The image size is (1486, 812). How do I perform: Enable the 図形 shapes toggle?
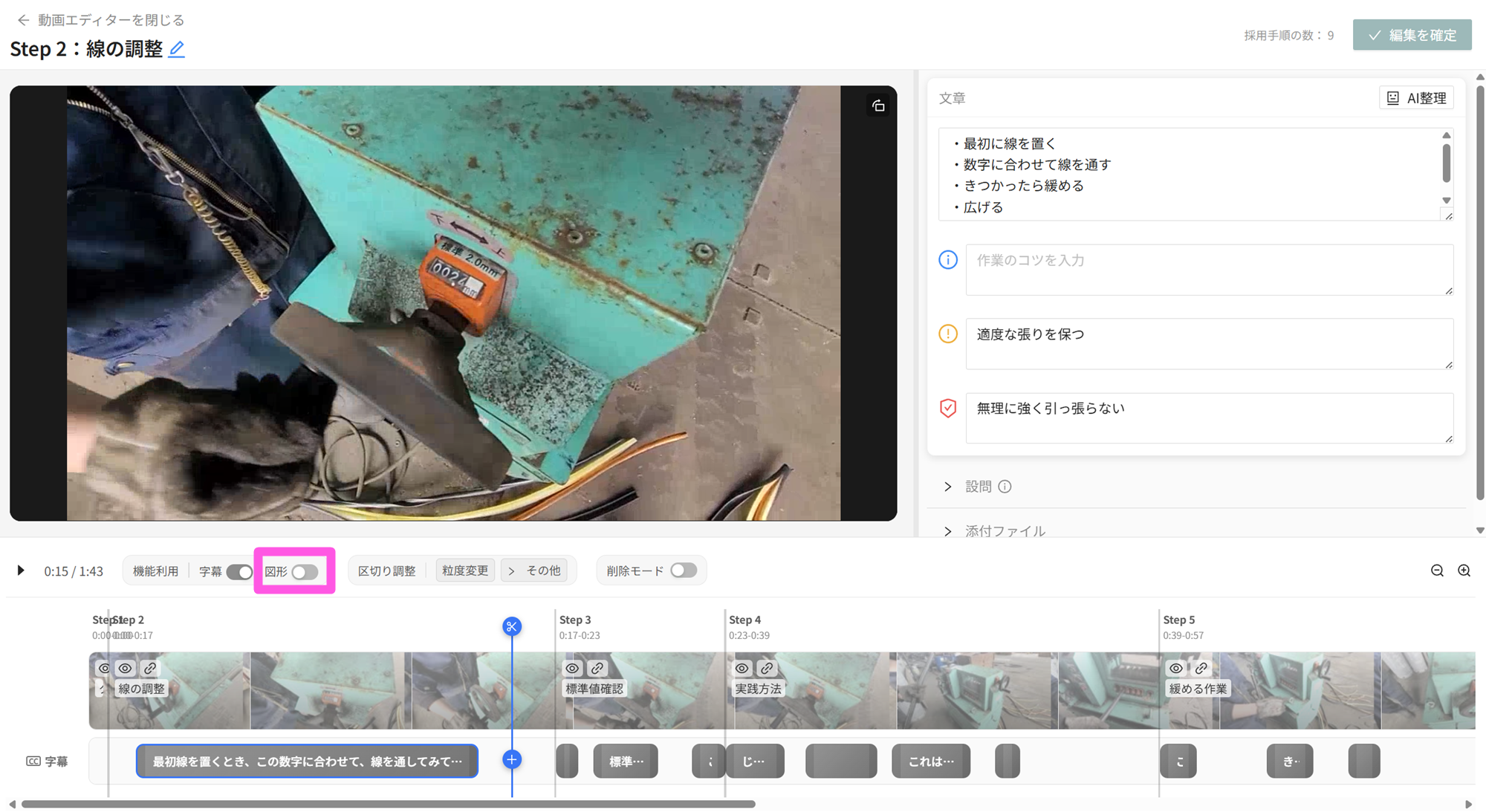[x=305, y=571]
